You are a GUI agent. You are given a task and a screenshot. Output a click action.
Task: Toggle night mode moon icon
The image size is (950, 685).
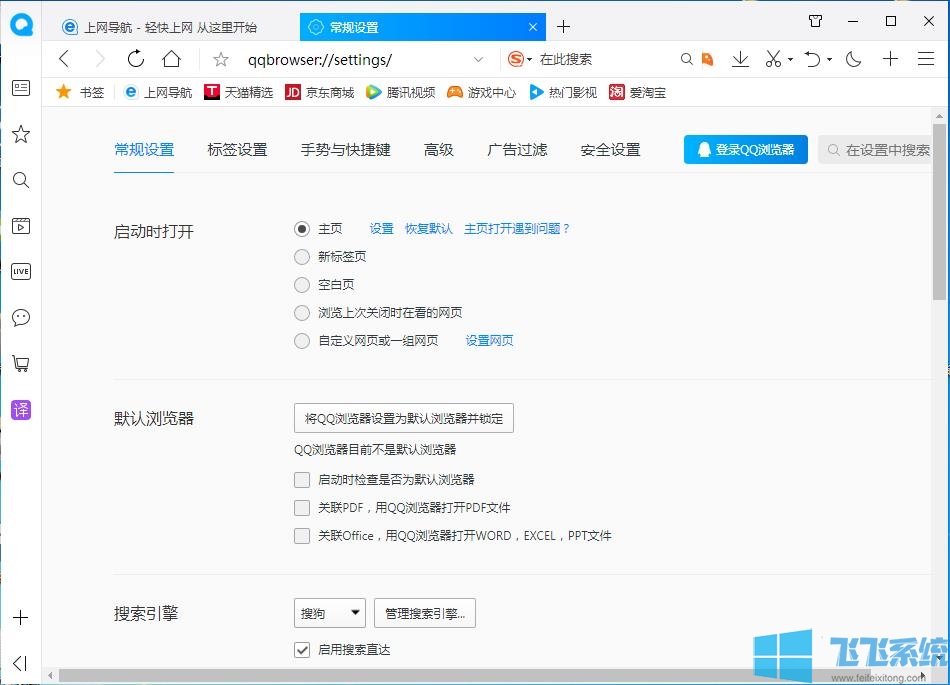pyautogui.click(x=853, y=59)
